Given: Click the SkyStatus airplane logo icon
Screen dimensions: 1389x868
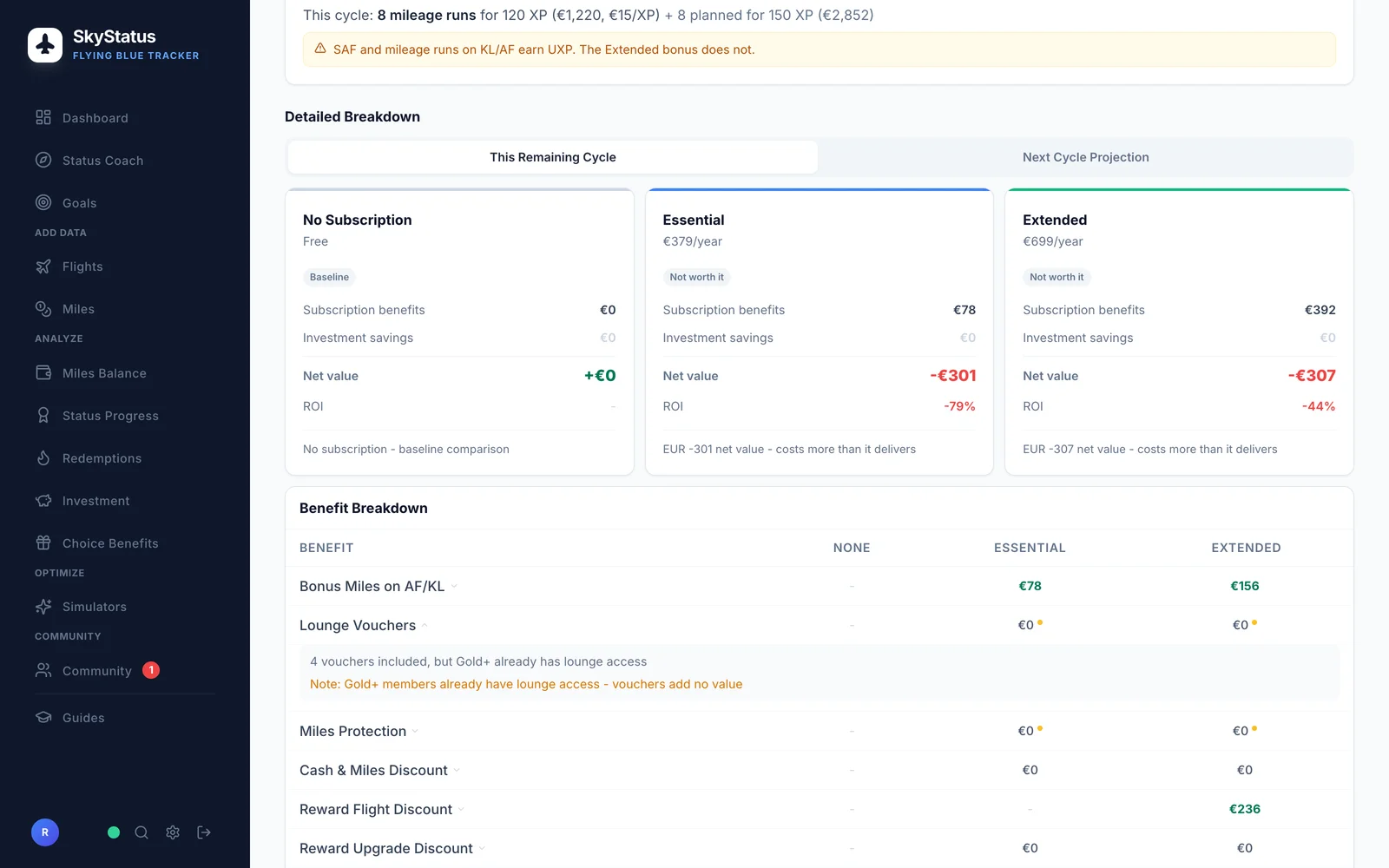Looking at the screenshot, I should [x=45, y=45].
